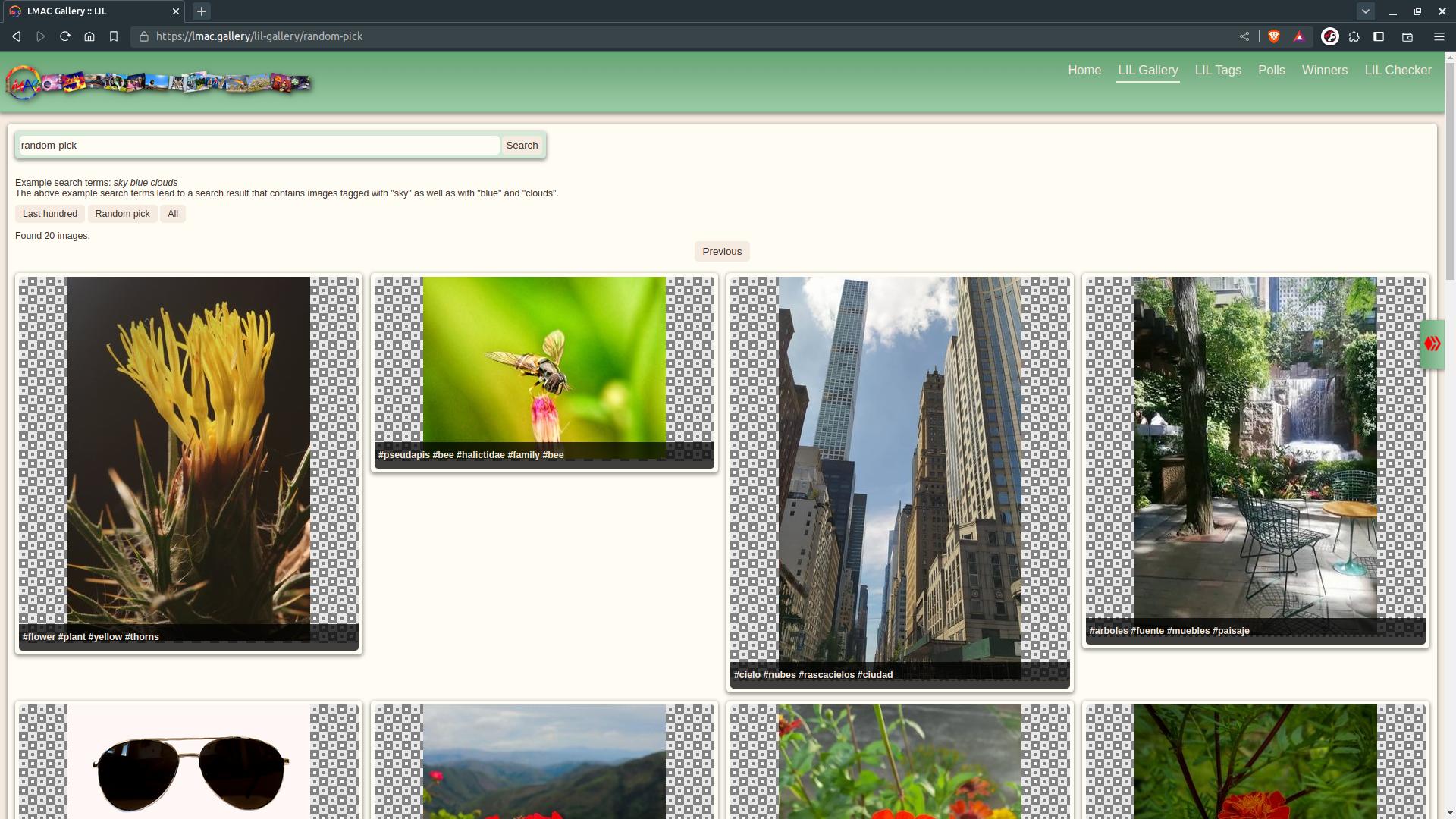This screenshot has width=1456, height=819.
Task: Open the LIL Checker page
Action: click(x=1398, y=71)
